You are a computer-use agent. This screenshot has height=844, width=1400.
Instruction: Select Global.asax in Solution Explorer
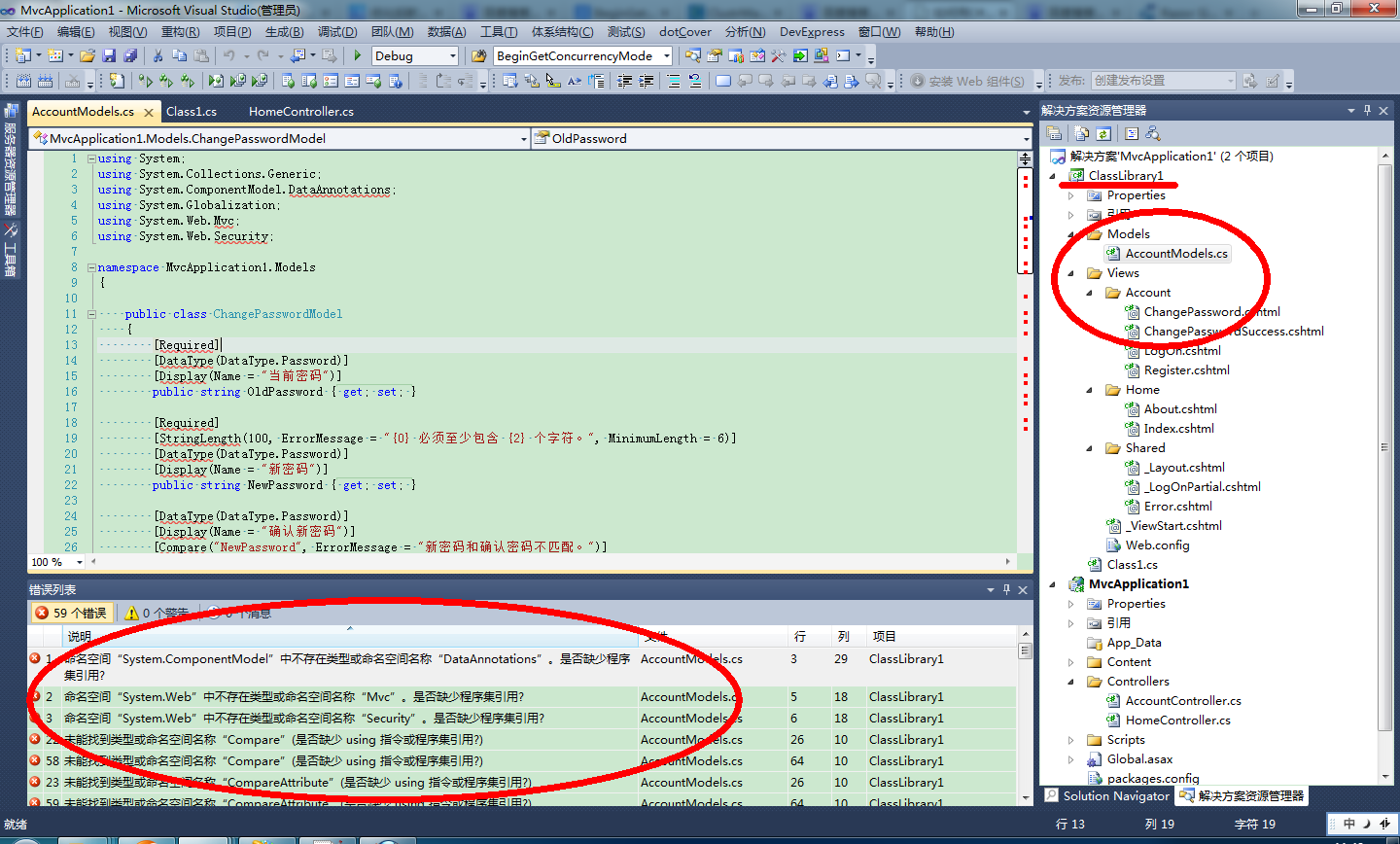click(x=1139, y=759)
